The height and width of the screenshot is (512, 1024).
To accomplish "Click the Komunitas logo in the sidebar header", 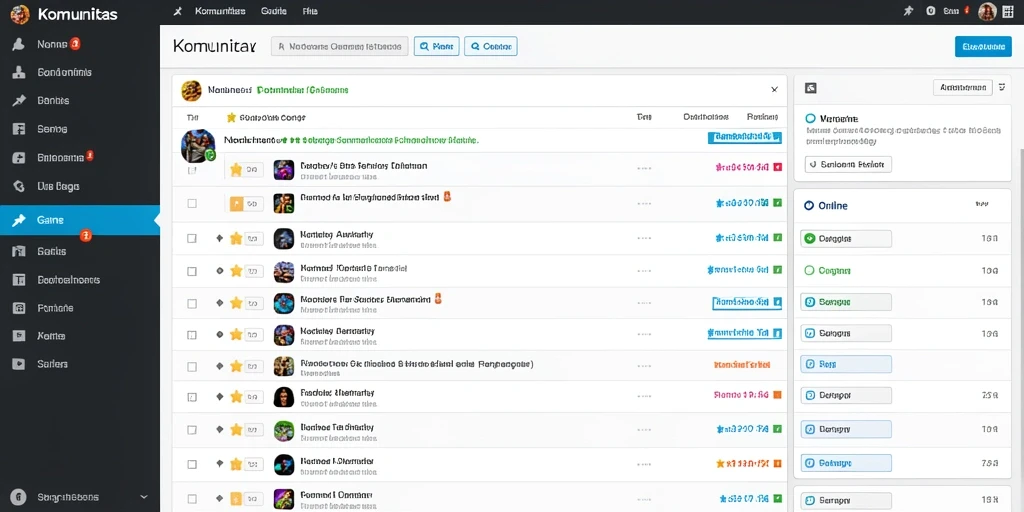I will pos(20,13).
